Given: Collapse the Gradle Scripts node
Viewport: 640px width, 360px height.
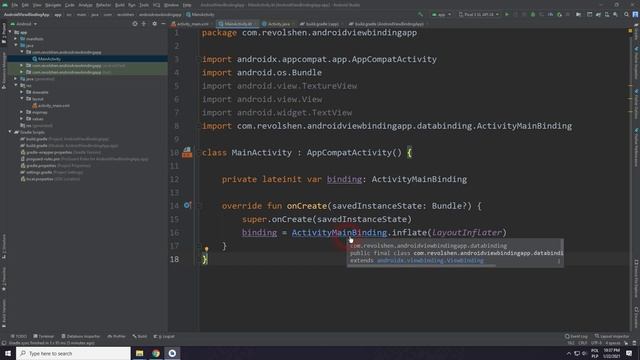Looking at the screenshot, I should coord(10,132).
